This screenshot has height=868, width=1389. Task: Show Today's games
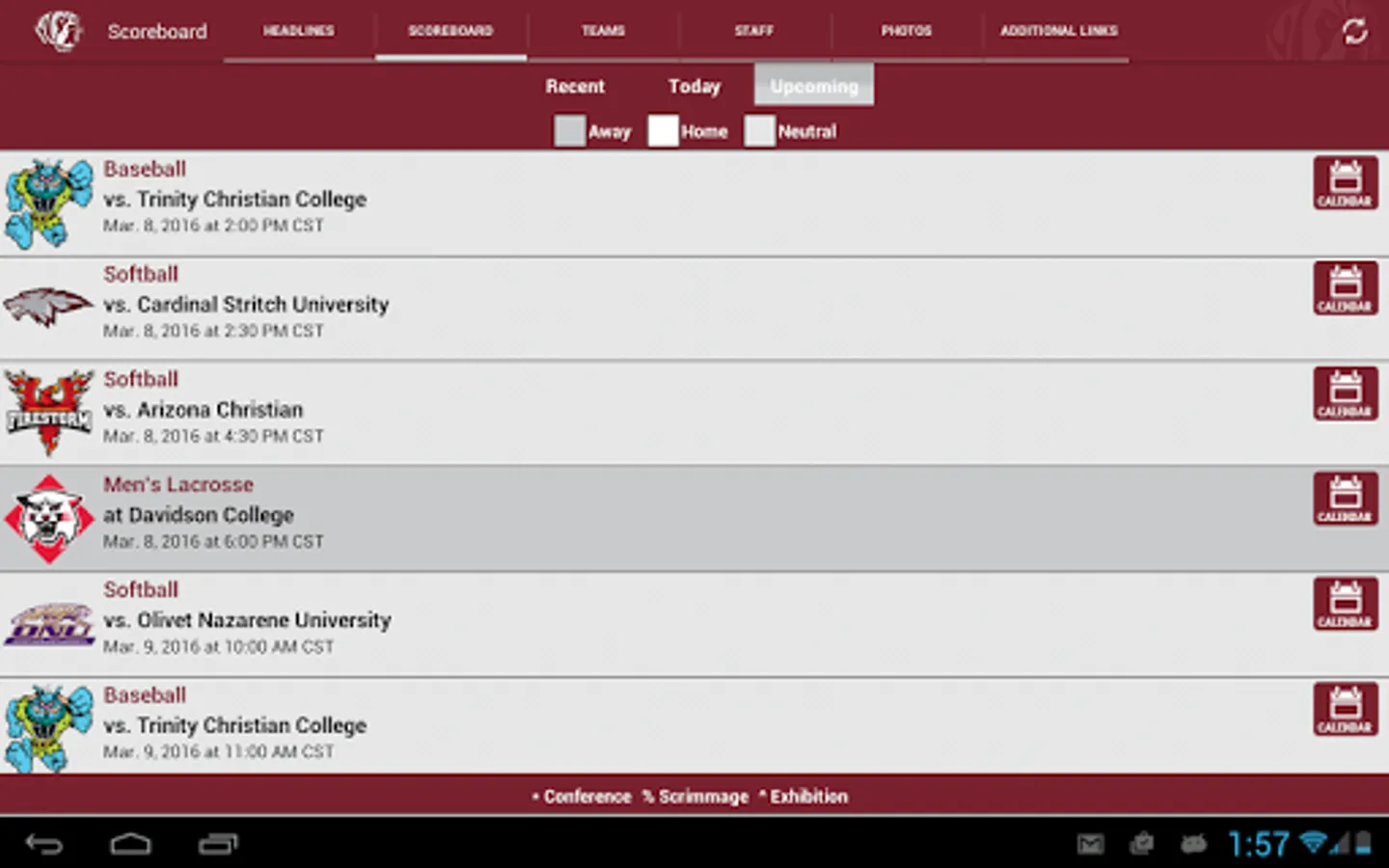(694, 86)
